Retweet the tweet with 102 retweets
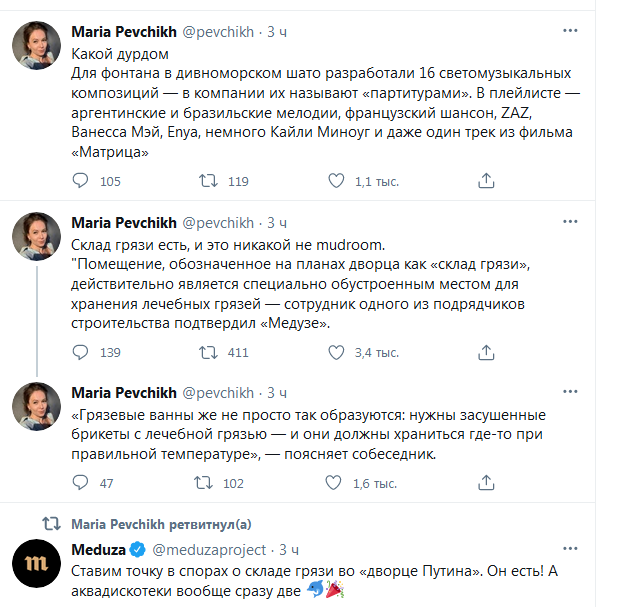 click(x=210, y=483)
